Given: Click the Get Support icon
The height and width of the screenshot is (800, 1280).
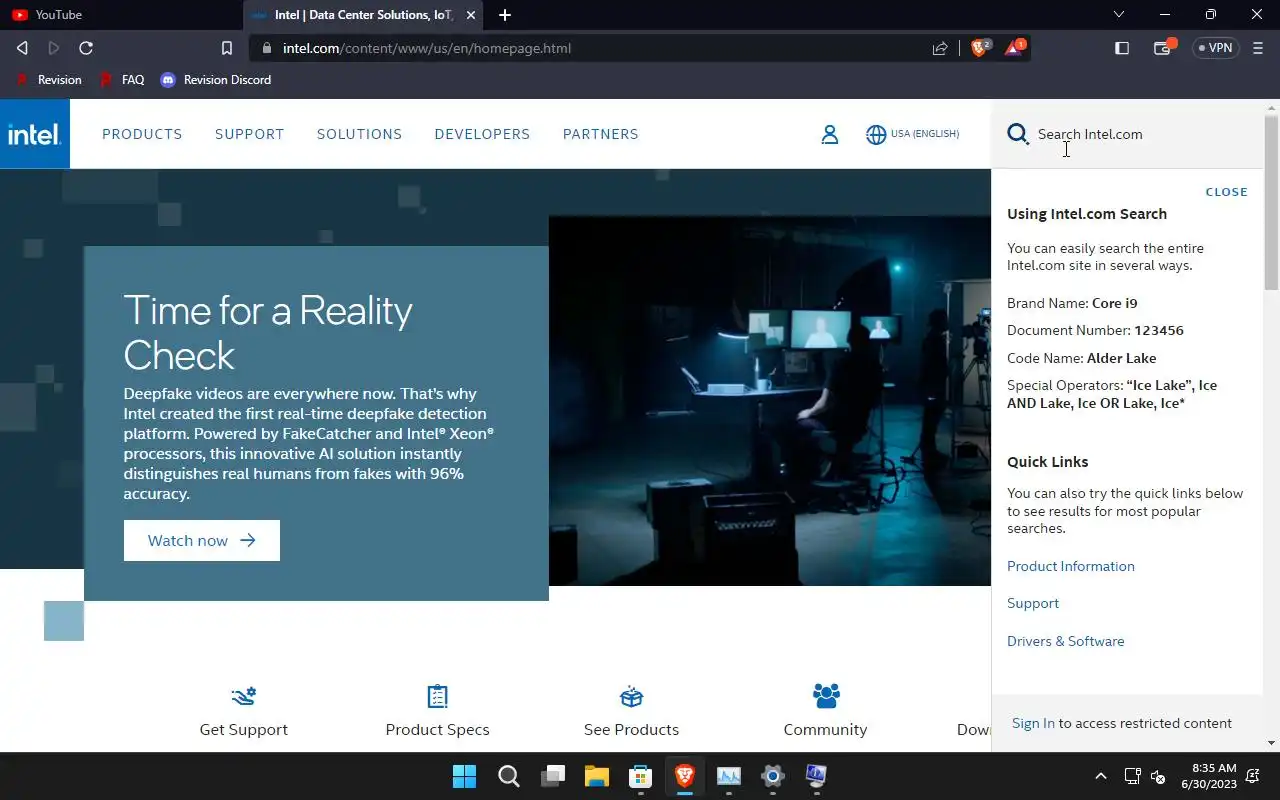Looking at the screenshot, I should point(244,696).
